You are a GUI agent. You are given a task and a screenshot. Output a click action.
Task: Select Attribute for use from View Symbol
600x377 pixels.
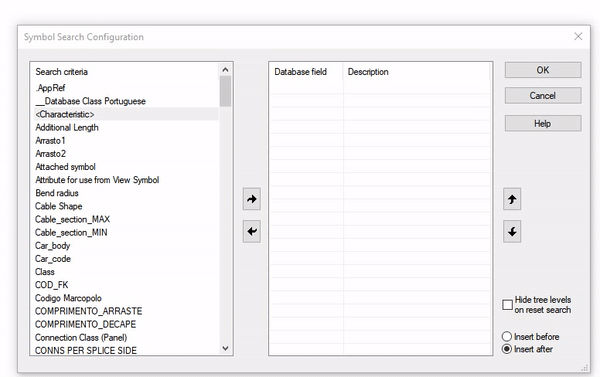(x=126, y=180)
